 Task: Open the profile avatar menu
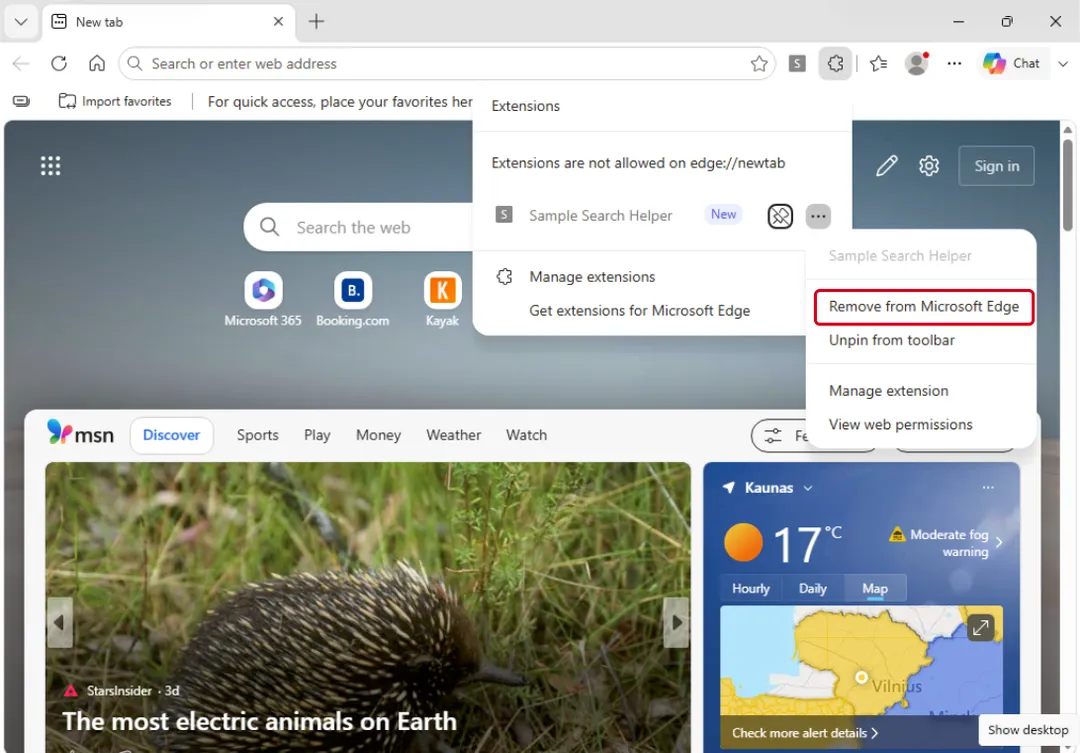click(x=917, y=63)
